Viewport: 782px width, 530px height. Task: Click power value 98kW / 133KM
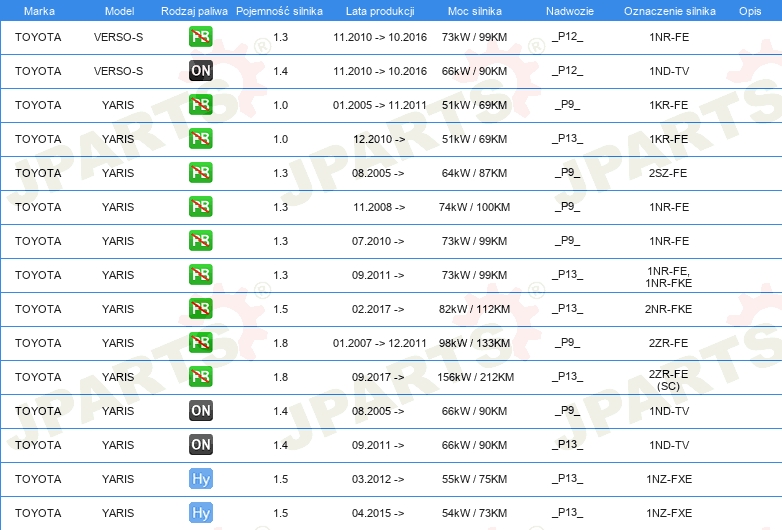click(474, 343)
